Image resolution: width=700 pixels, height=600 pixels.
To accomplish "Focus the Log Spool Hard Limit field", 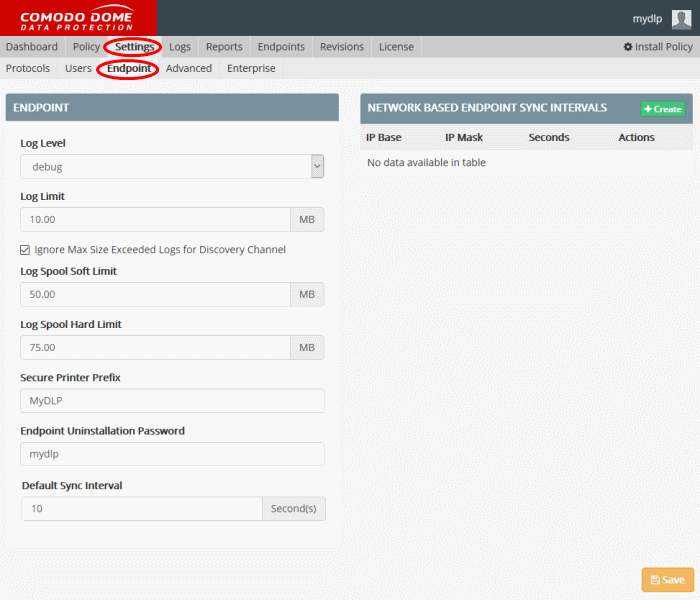I will coord(155,348).
